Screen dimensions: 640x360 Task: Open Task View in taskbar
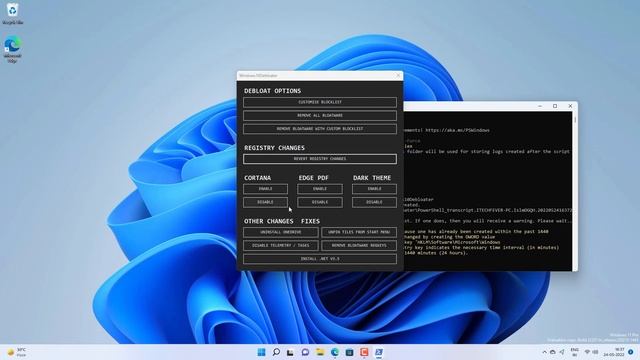(x=290, y=352)
